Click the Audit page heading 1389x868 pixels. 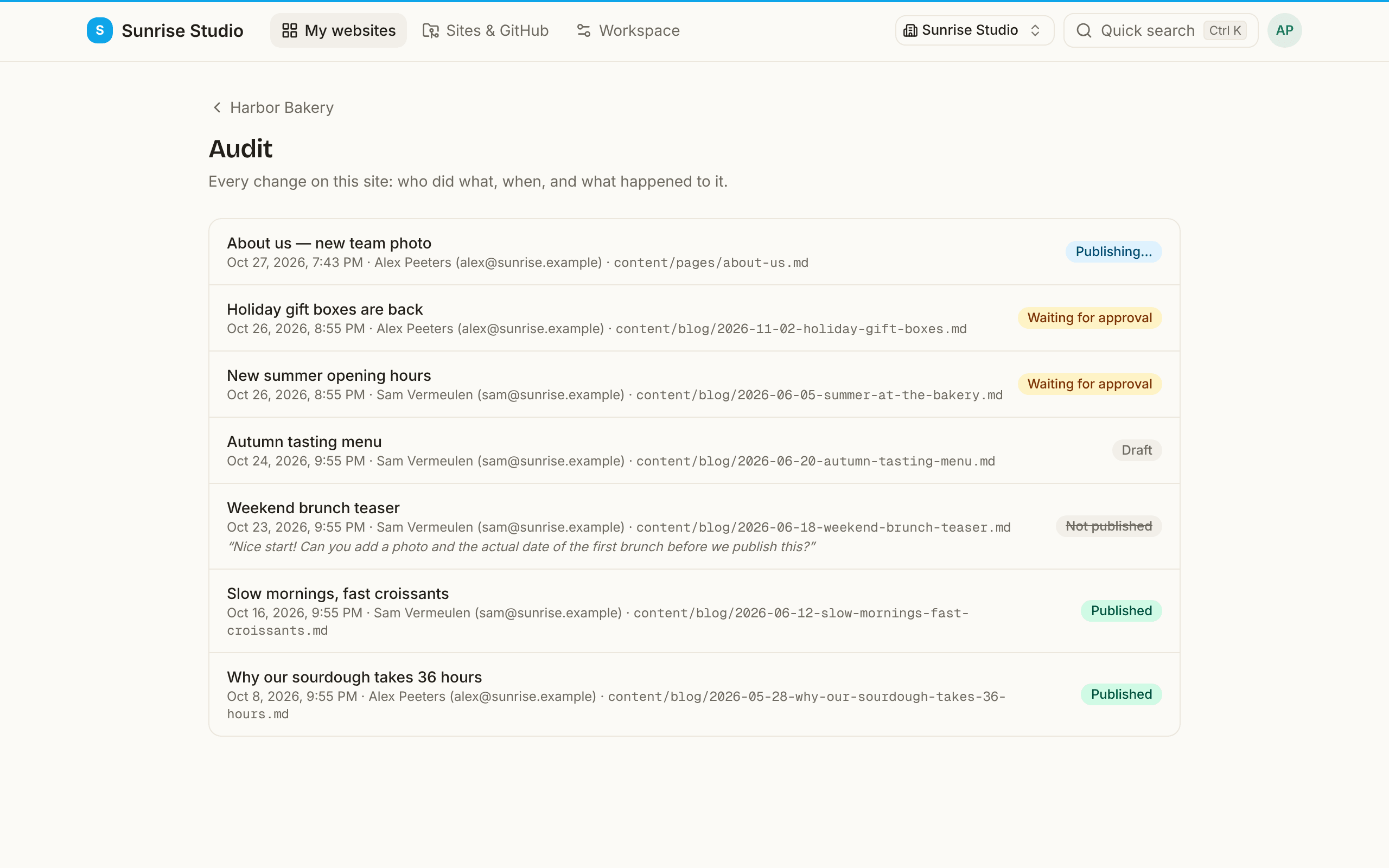240,149
